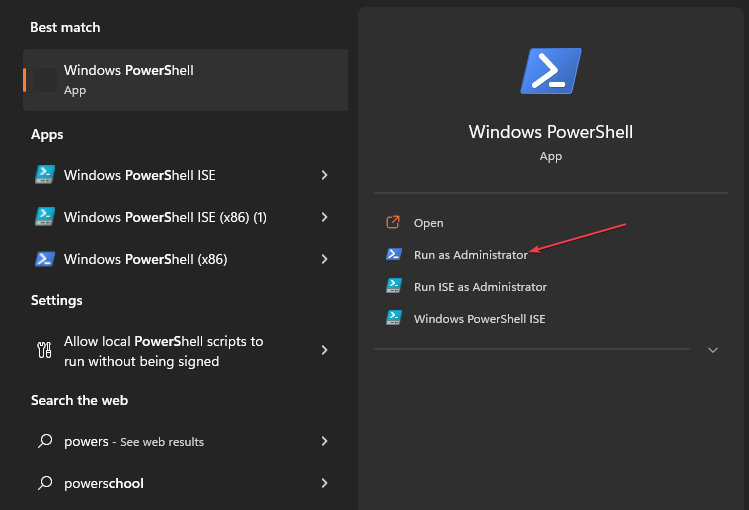Image resolution: width=749 pixels, height=510 pixels.
Task: Select Run as Administrator
Action: 470,255
